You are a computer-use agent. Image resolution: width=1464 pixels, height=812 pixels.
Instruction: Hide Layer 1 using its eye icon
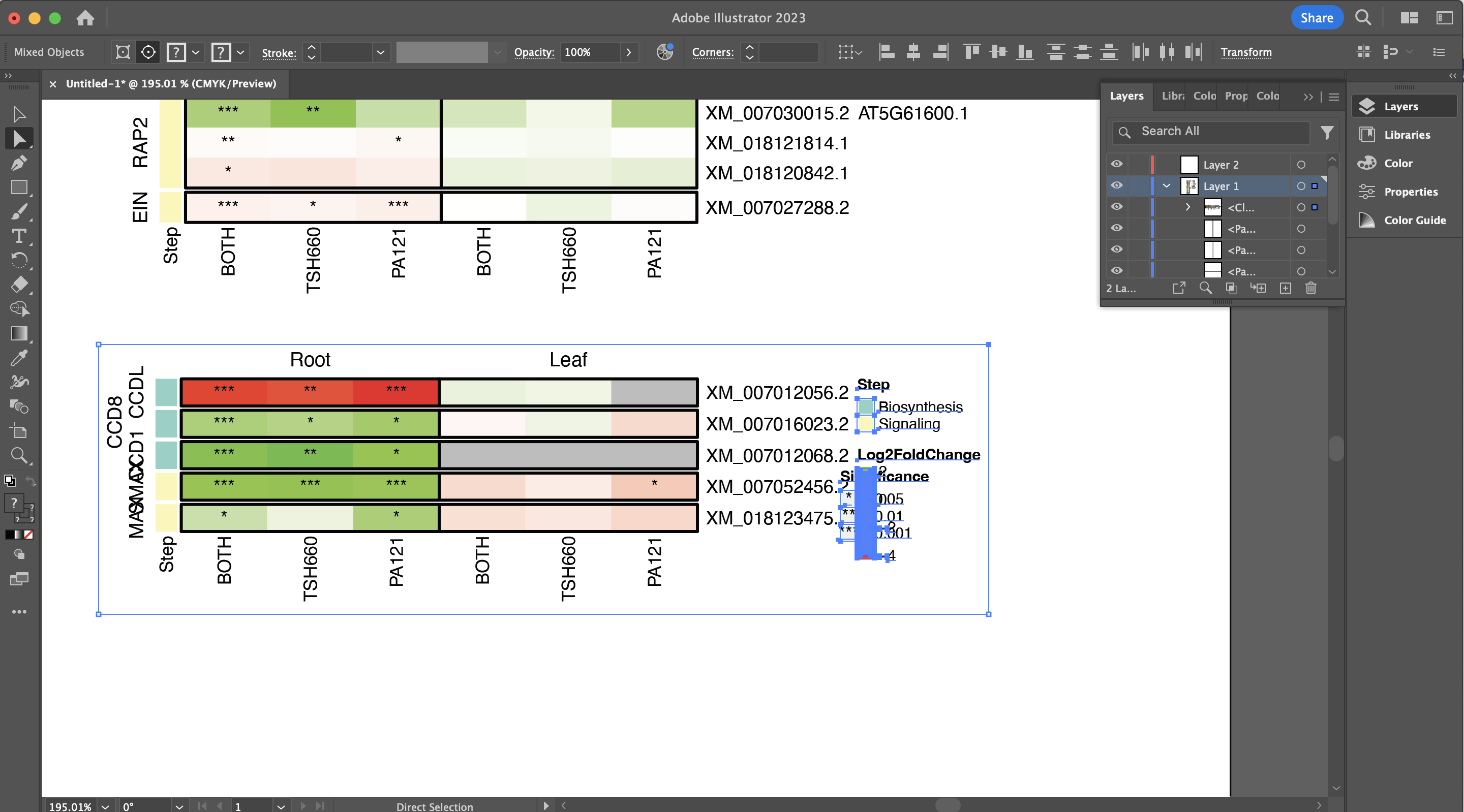1116,185
